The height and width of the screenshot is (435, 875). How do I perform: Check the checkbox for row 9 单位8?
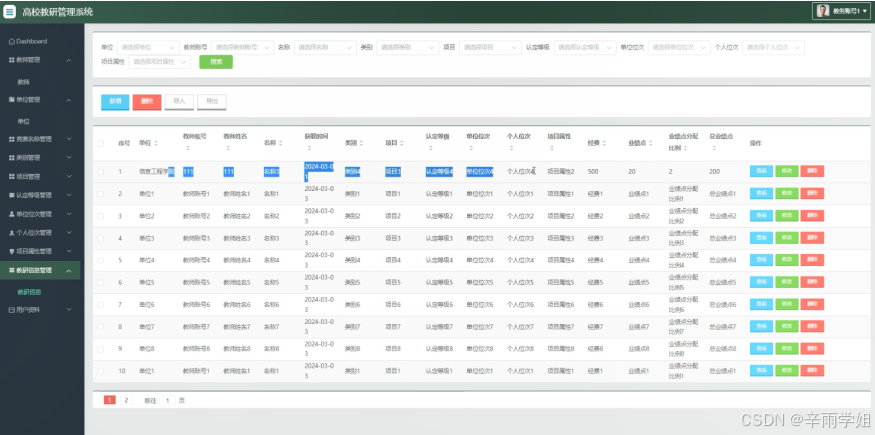[x=100, y=349]
